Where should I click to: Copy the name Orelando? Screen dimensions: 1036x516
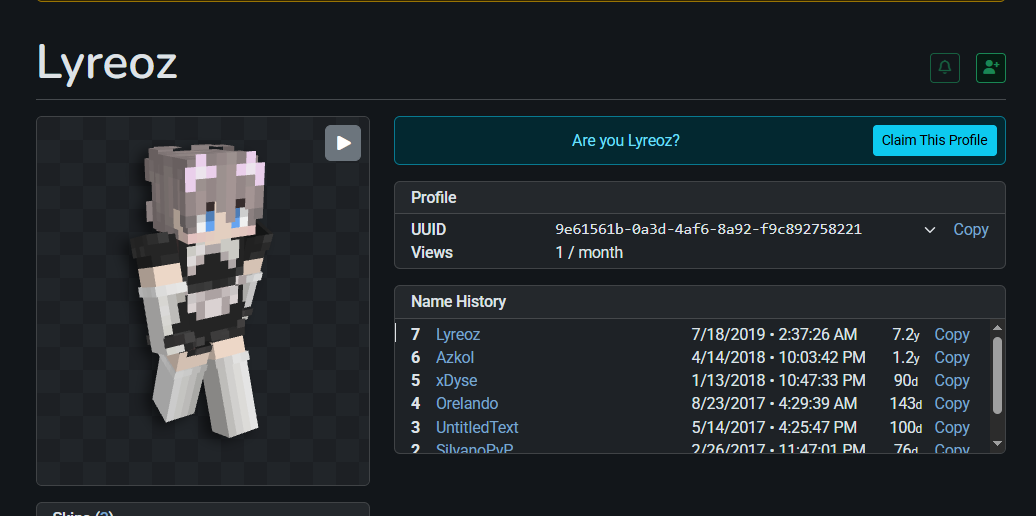(x=951, y=403)
